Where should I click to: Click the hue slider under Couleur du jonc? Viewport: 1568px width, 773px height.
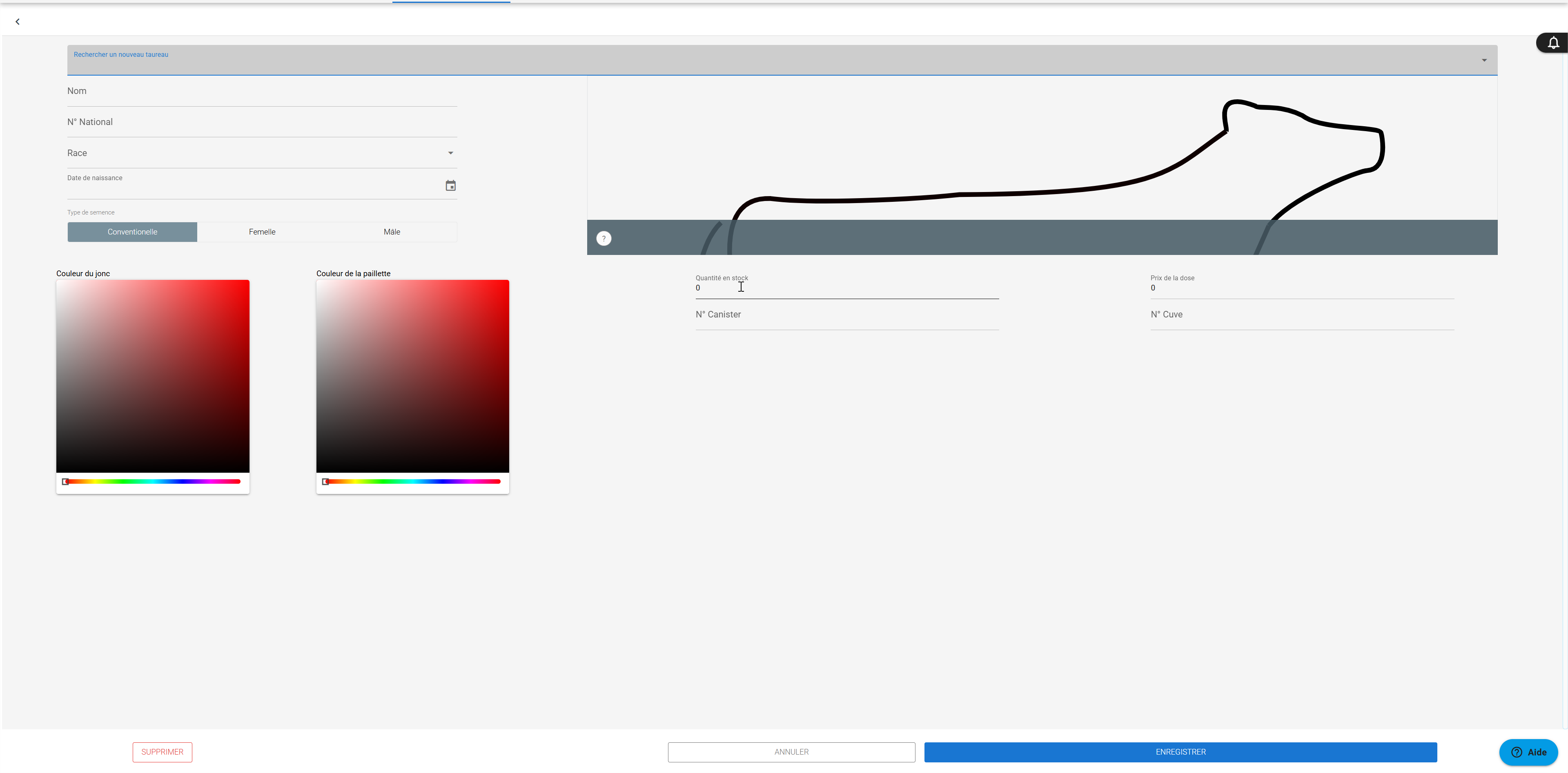(153, 482)
